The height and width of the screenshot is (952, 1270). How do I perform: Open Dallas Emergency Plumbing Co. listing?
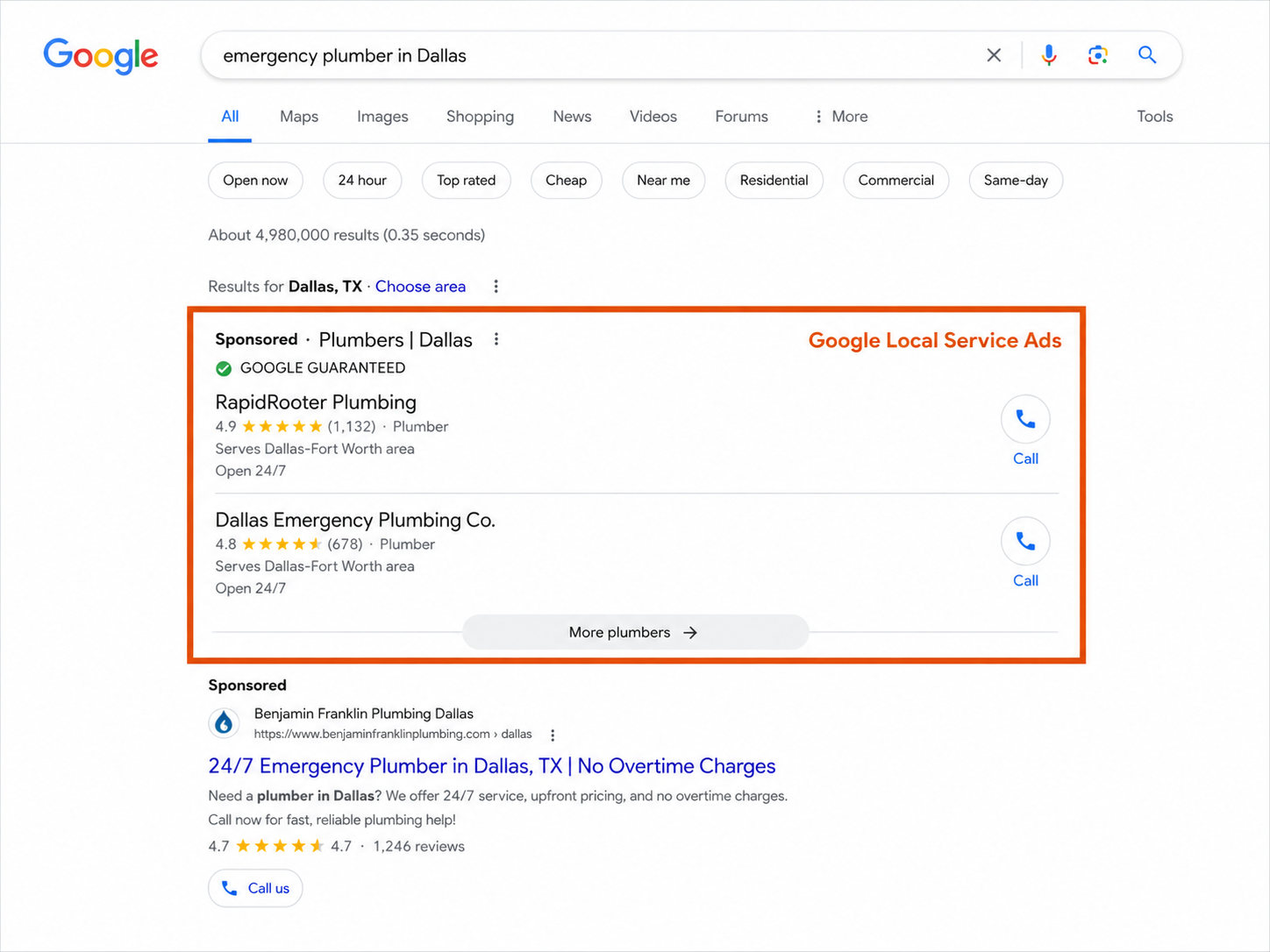[x=355, y=520]
